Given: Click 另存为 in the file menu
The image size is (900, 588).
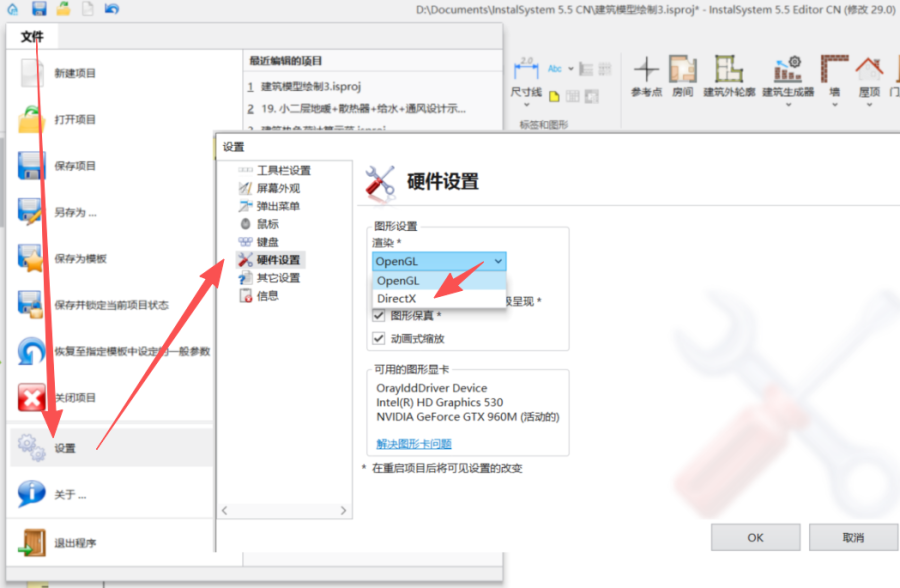Looking at the screenshot, I should 76,212.
